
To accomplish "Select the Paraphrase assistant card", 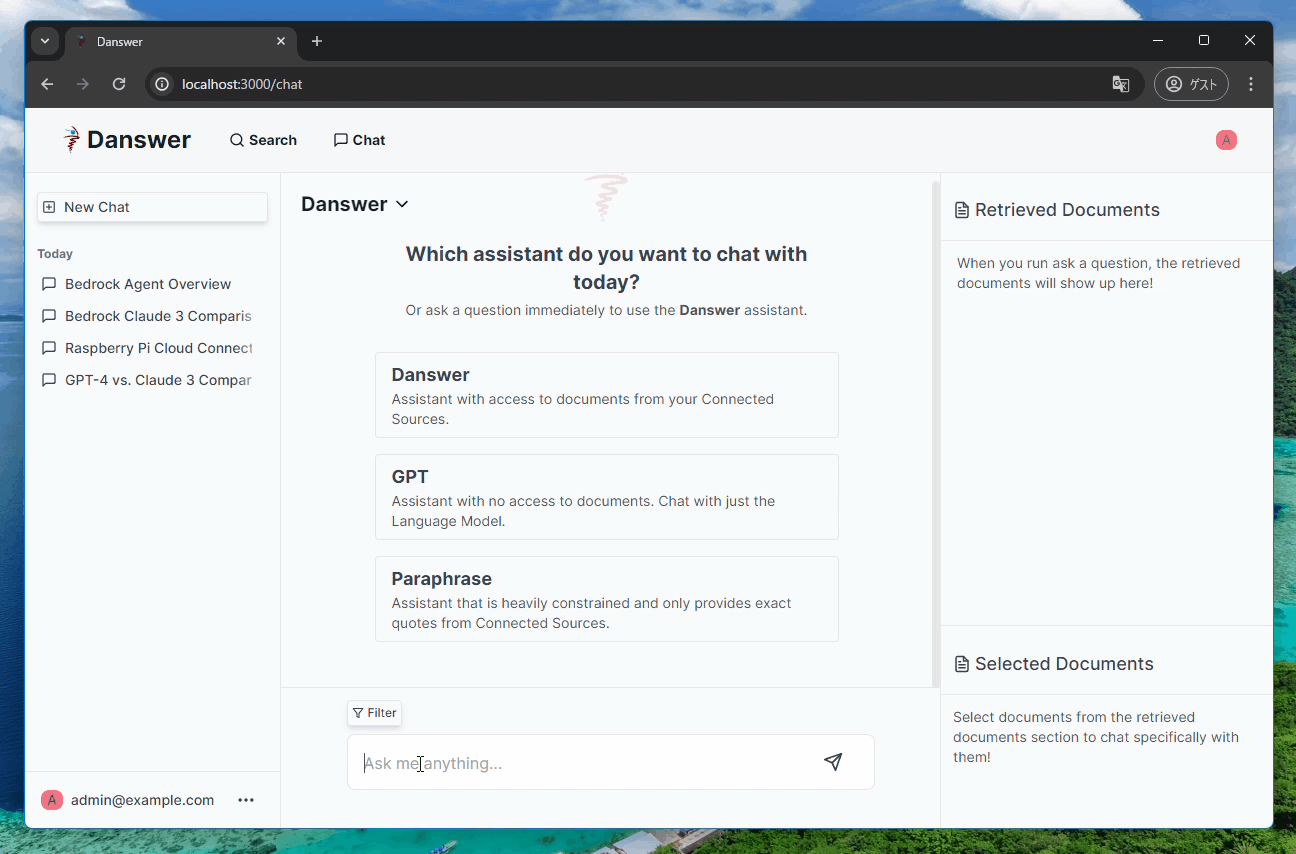I will coord(606,599).
